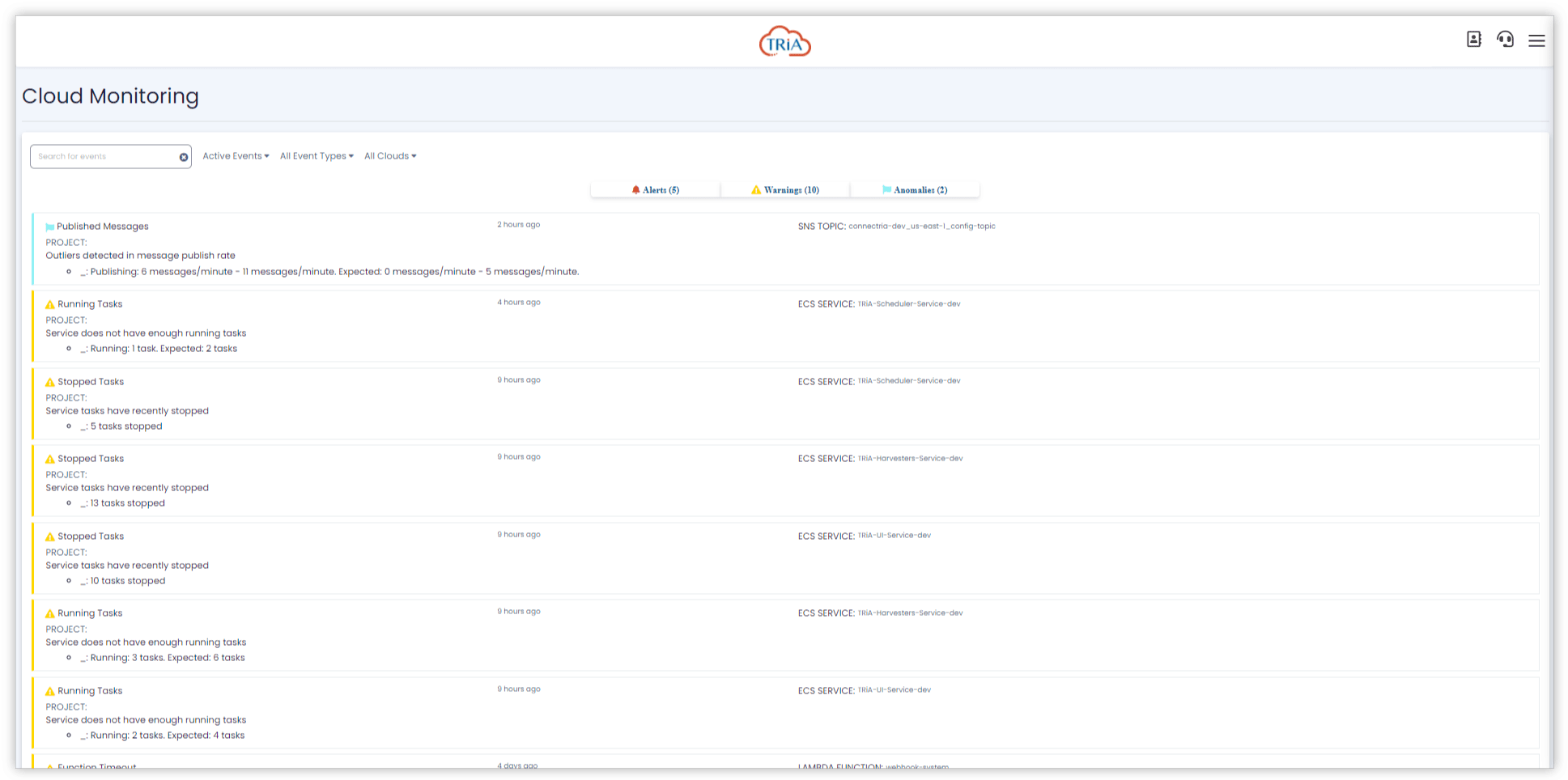Switch to the Anomalies (2) tab
1568x780 pixels.
point(915,190)
